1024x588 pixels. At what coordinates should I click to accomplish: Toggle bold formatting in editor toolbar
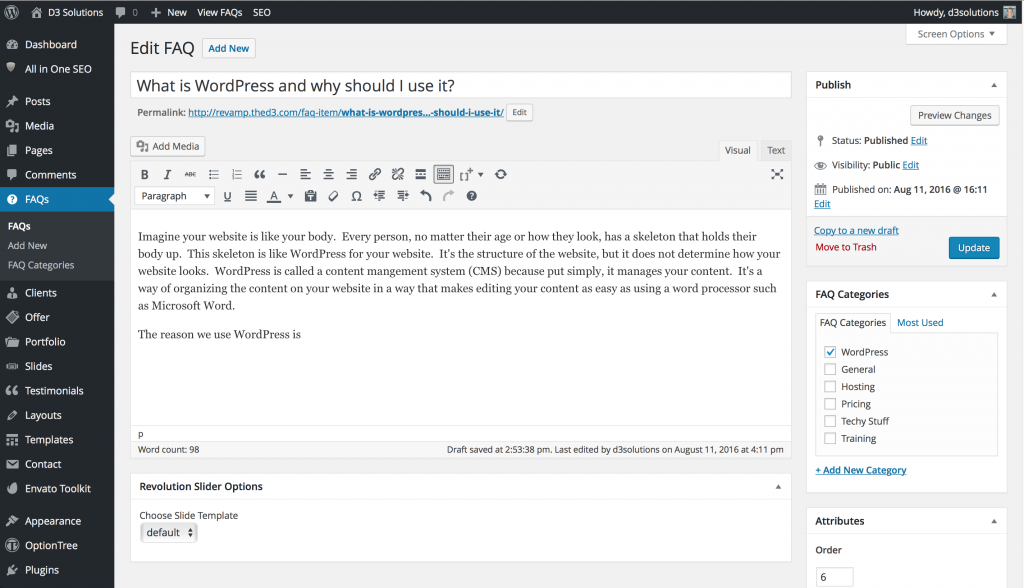144,174
